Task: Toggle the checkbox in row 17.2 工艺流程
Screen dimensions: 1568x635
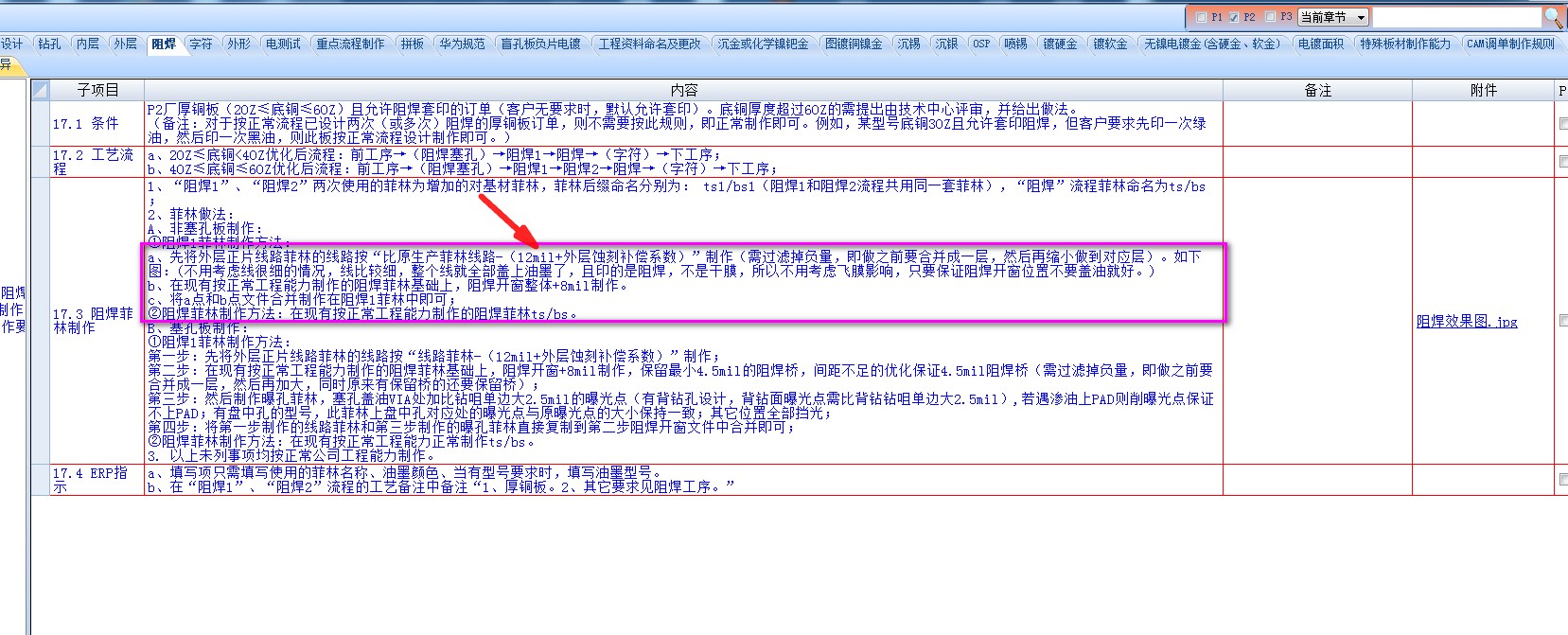Action: coord(1563,162)
